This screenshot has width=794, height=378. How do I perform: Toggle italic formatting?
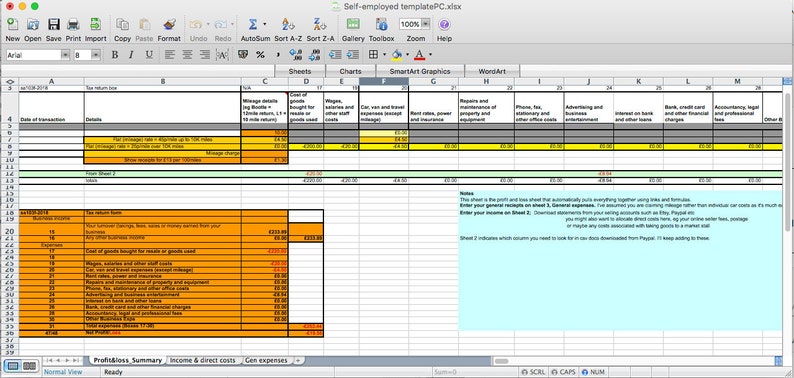[x=132, y=55]
